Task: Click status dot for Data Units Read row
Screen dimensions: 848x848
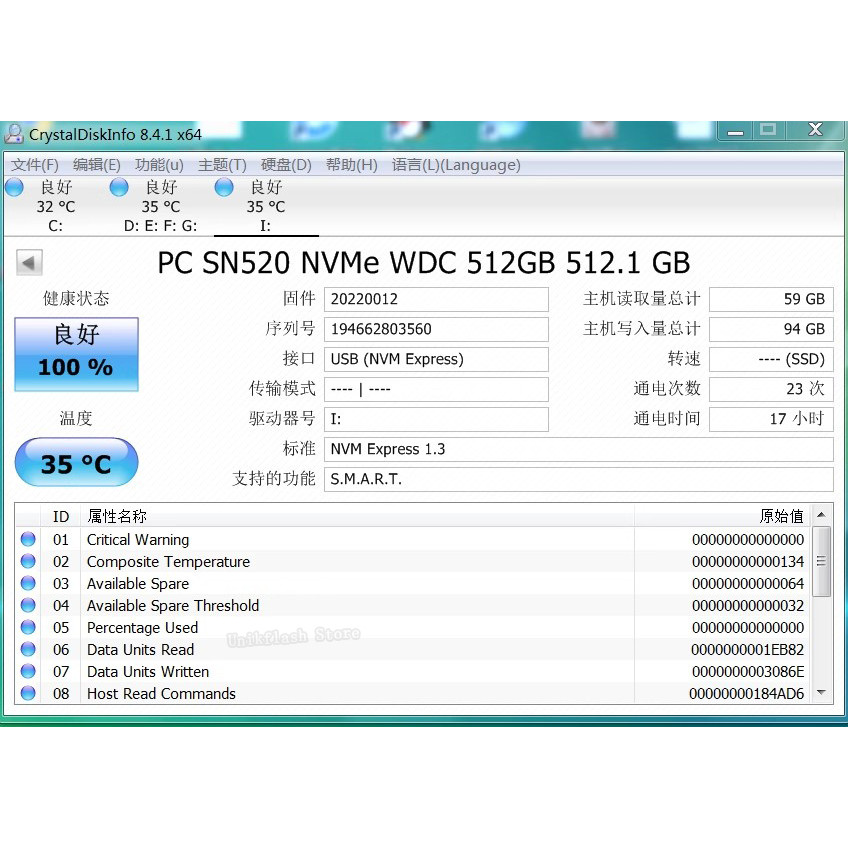Action: (28, 649)
